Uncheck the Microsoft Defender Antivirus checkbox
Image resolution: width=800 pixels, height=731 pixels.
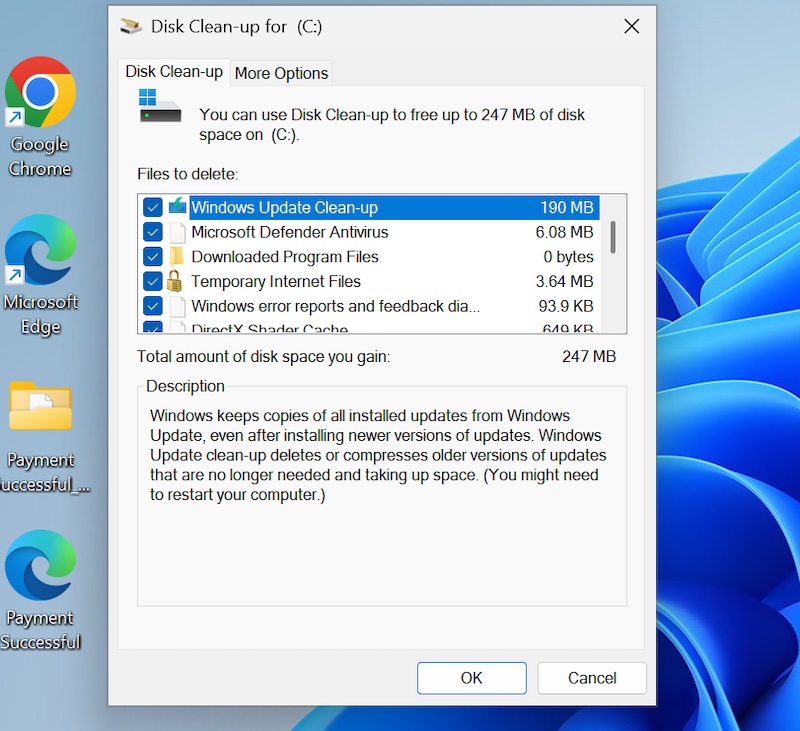tap(153, 232)
